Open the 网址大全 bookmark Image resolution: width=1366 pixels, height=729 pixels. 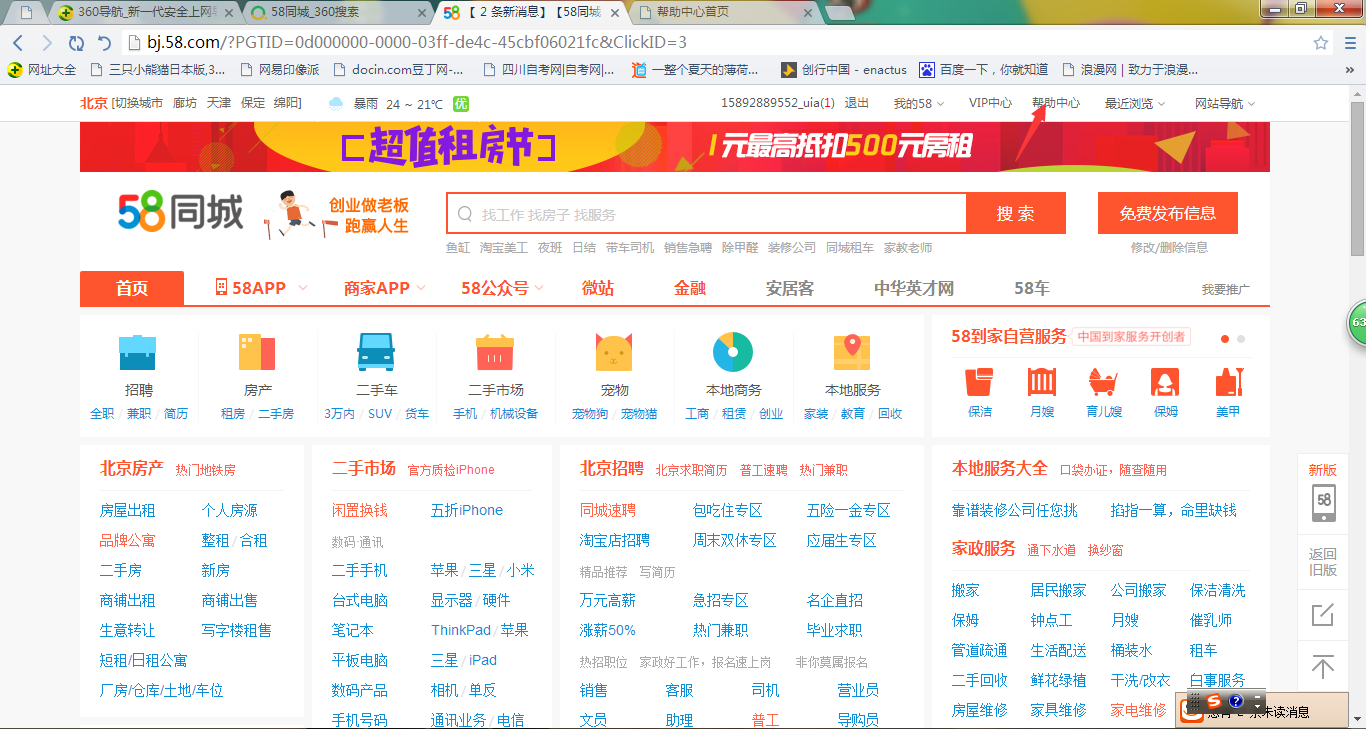pos(42,70)
